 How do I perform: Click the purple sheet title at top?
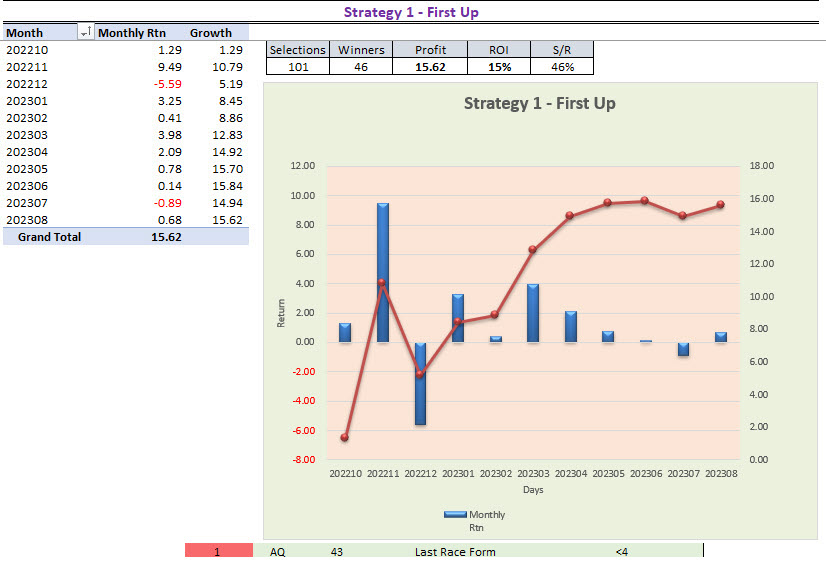coord(412,13)
